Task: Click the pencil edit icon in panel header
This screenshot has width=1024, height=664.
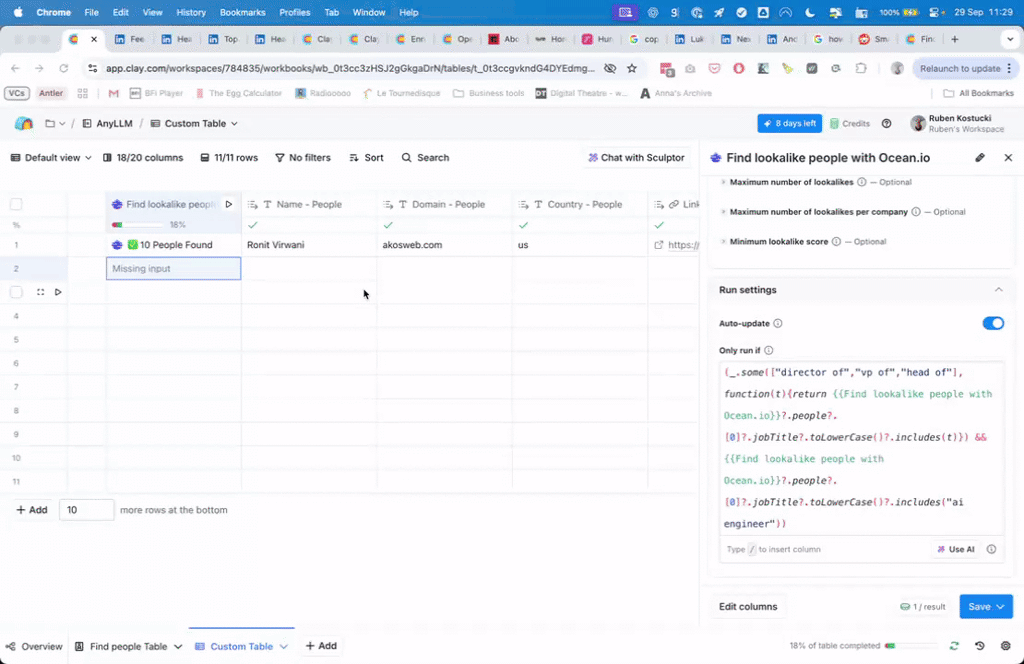Action: click(x=980, y=158)
